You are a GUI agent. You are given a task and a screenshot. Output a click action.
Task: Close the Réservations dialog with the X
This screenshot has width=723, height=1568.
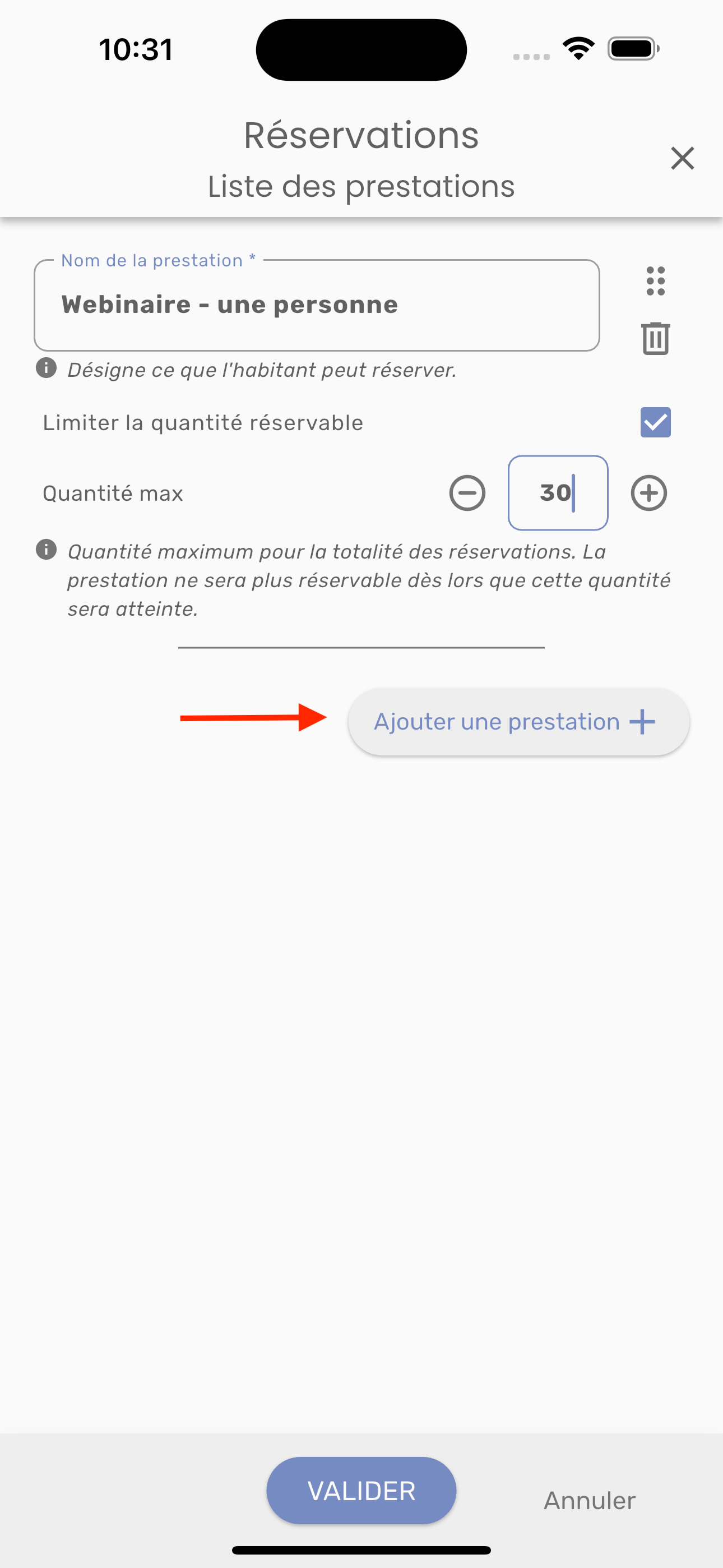(682, 158)
